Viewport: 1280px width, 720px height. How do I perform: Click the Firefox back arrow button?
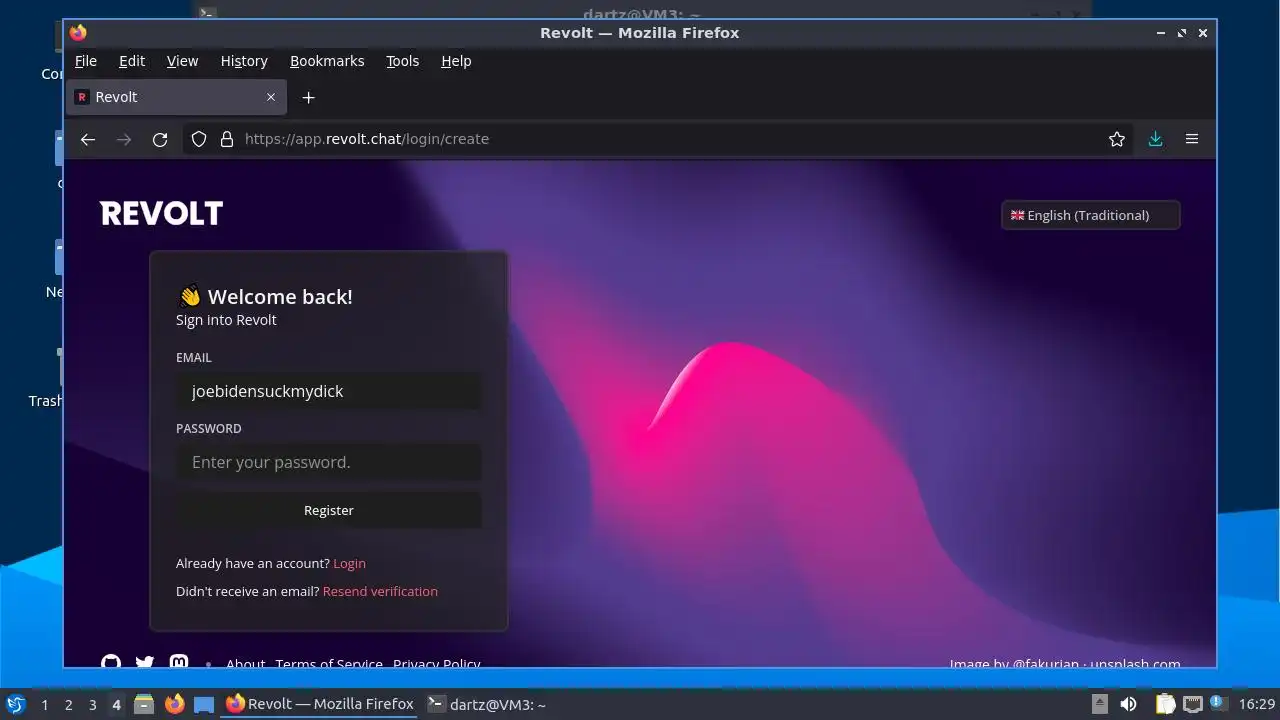88,139
